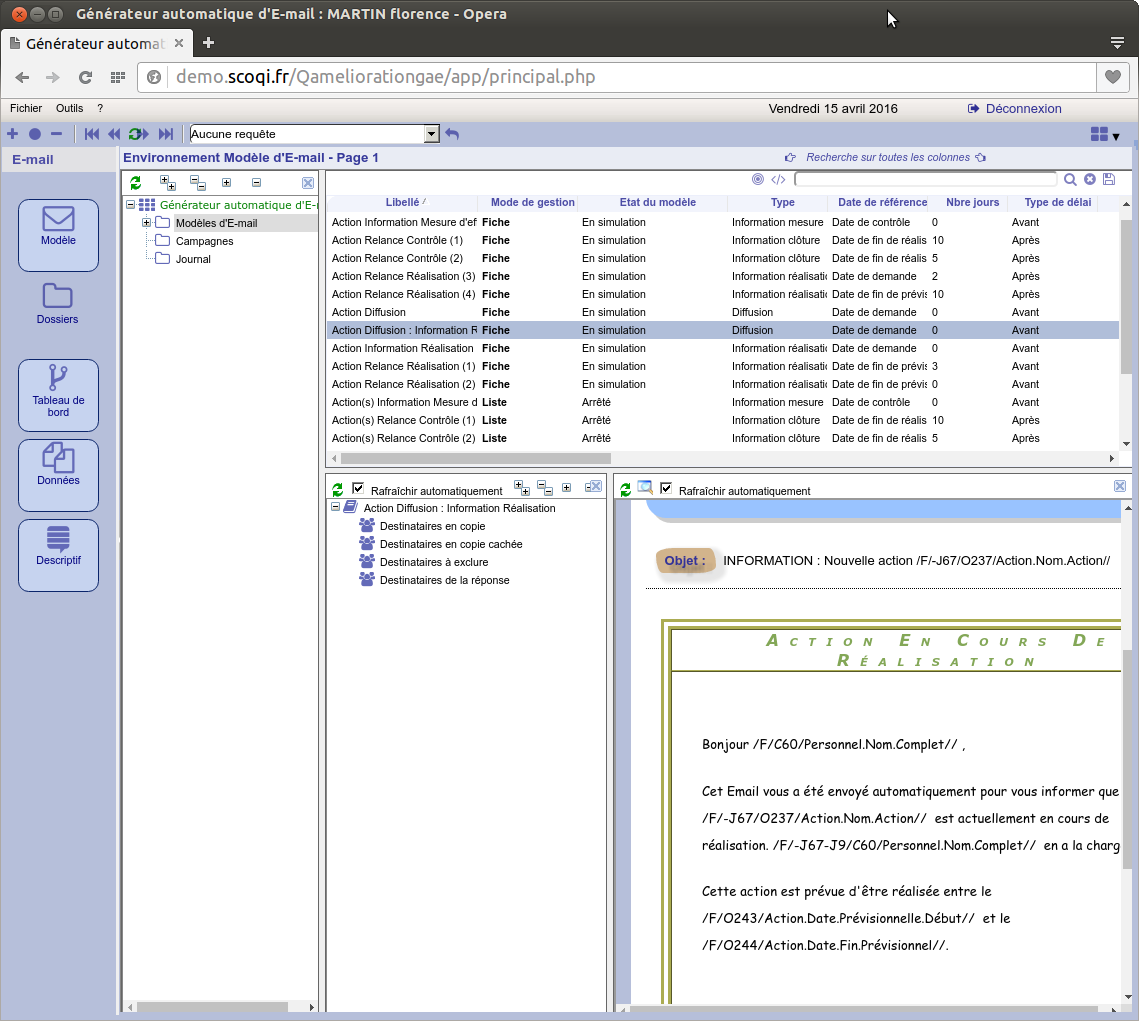Go to the first record
This screenshot has width=1139, height=1021.
pyautogui.click(x=92, y=134)
